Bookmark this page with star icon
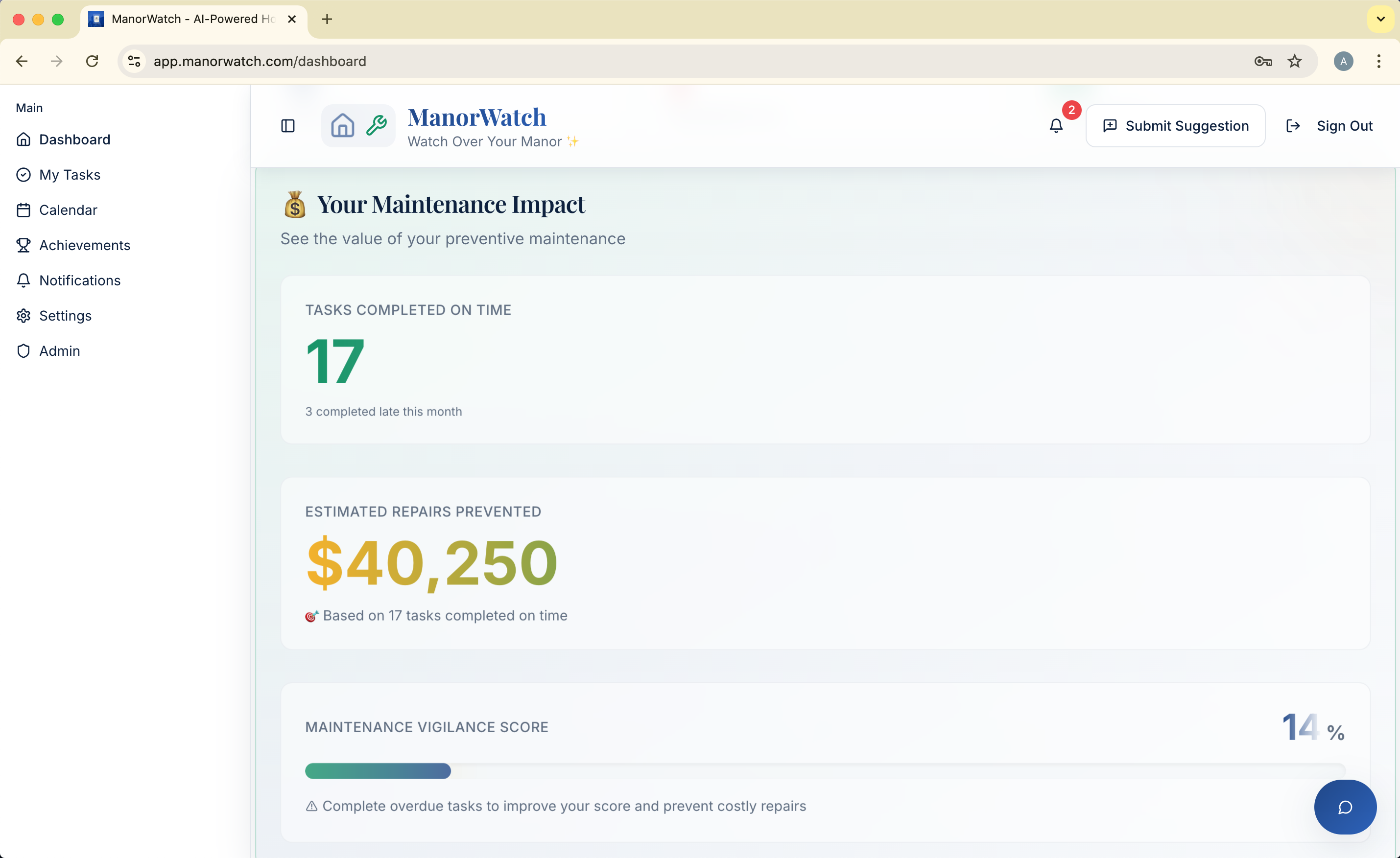The image size is (1400, 858). [1295, 61]
